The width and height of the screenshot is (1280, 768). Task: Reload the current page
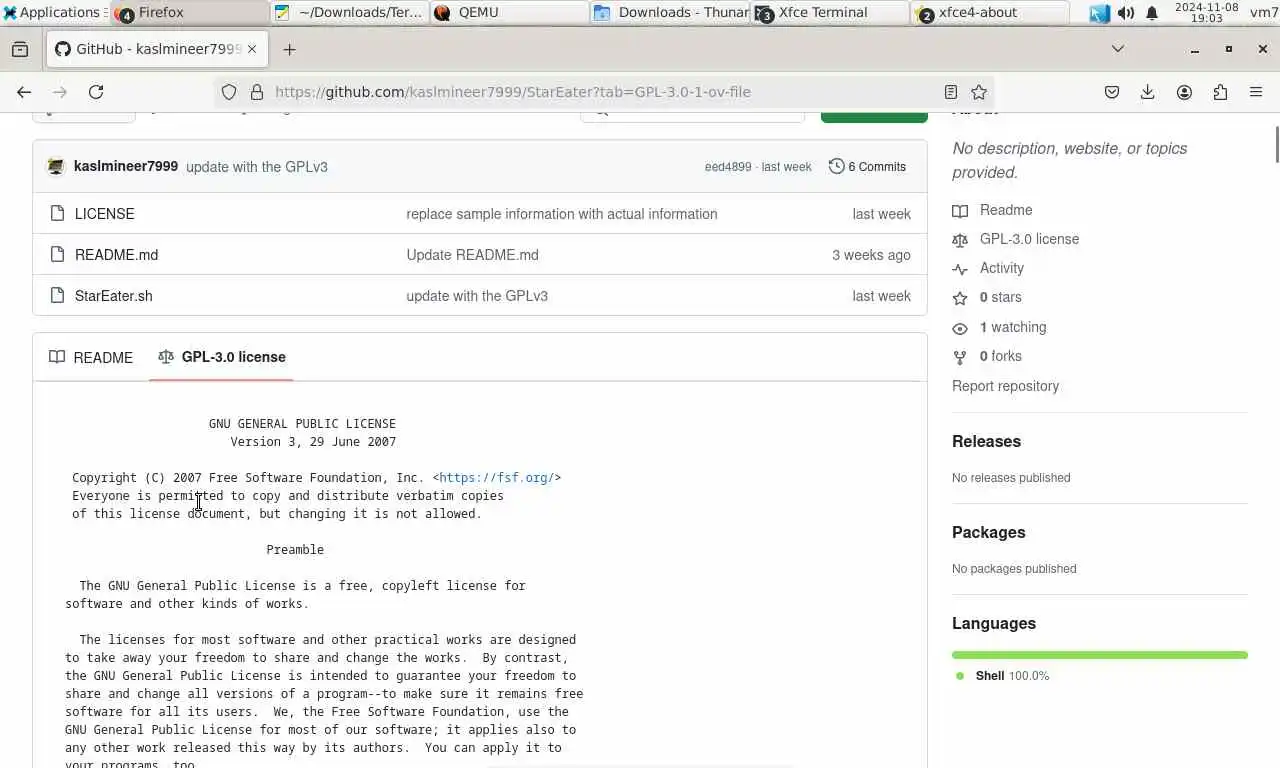96,92
